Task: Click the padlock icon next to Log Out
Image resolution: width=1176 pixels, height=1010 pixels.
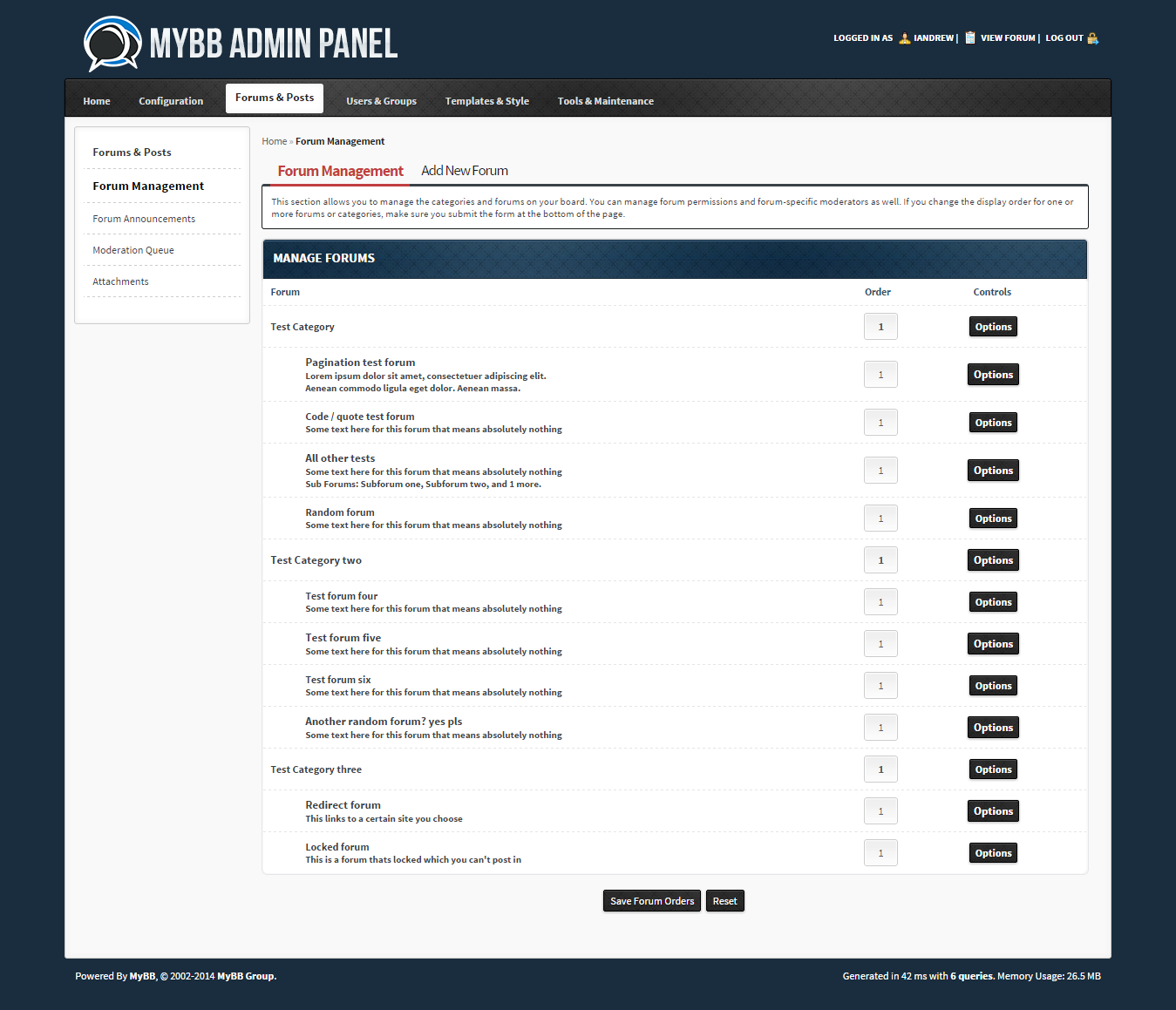Action: [1092, 38]
